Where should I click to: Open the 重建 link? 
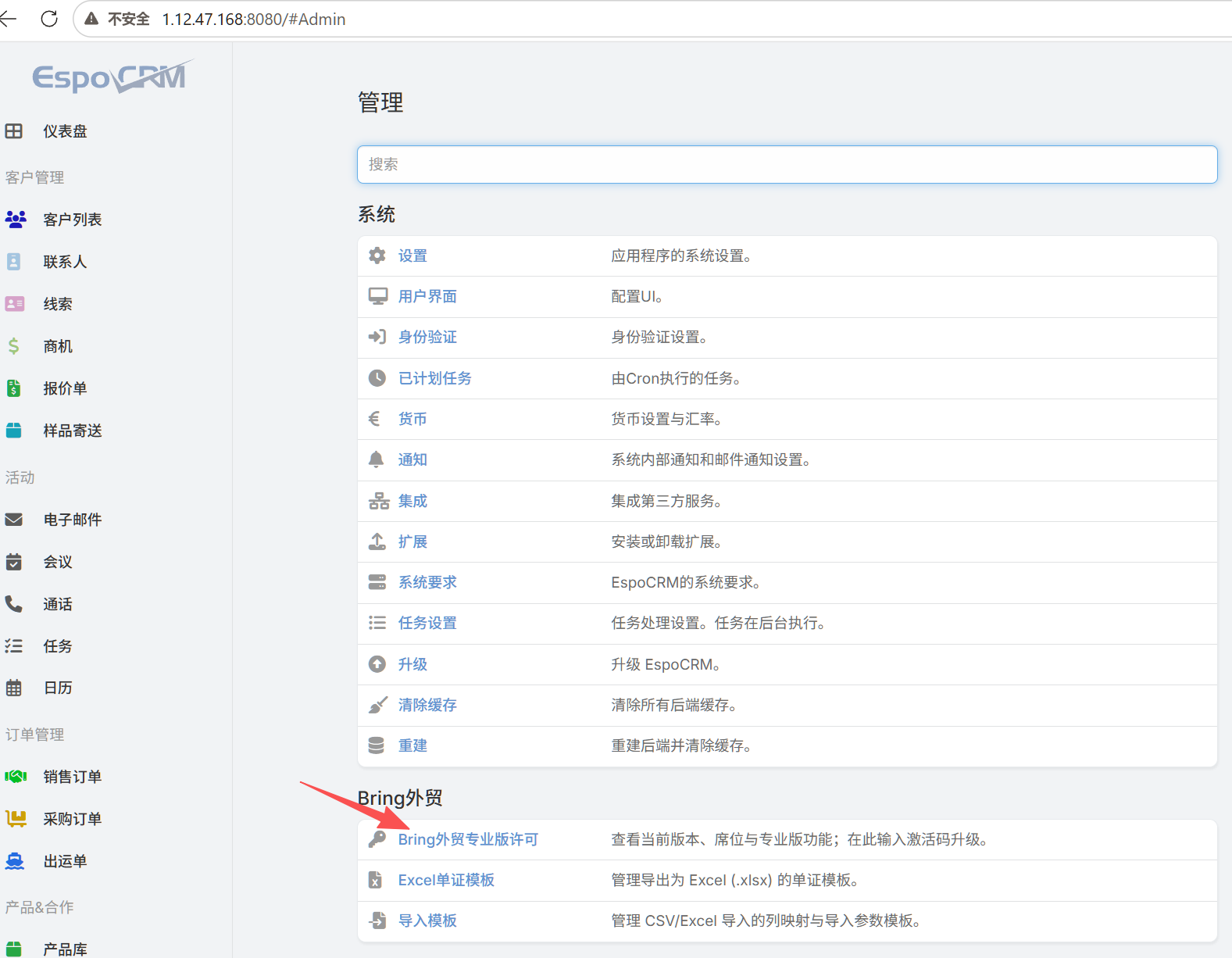(412, 745)
